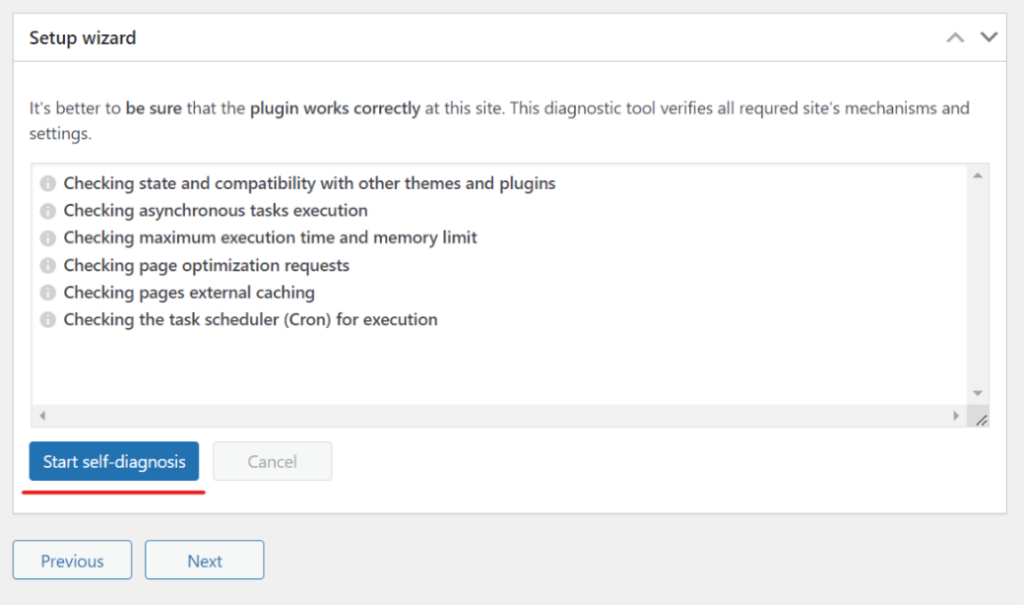Start the self-diagnosis
Screen dimensions: 1024x605
pos(114,461)
